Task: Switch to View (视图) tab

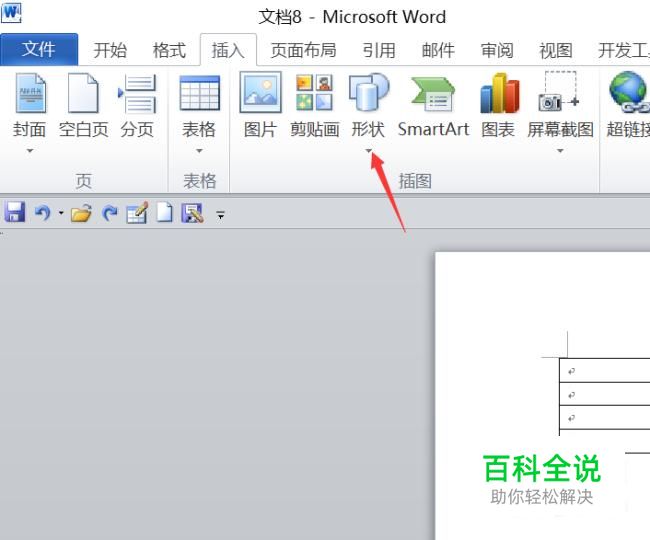Action: point(556,50)
